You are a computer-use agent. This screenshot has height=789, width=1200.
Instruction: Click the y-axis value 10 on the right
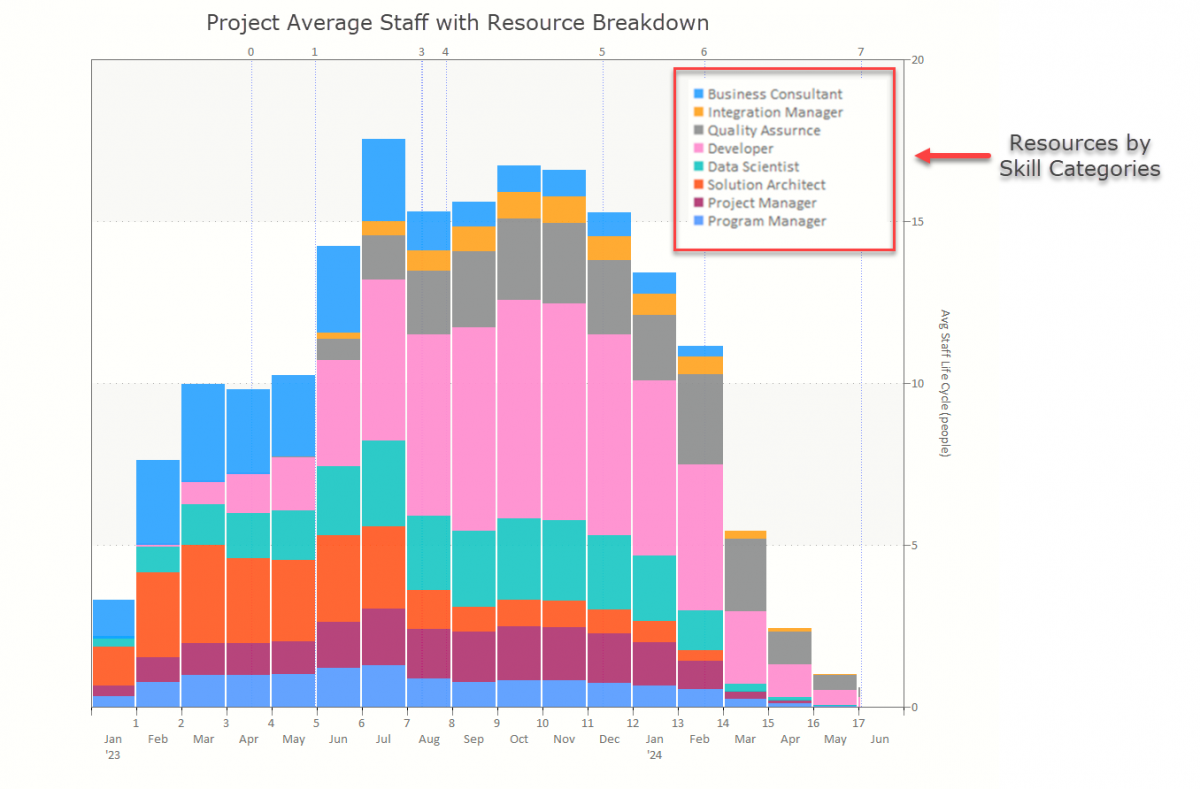point(917,383)
